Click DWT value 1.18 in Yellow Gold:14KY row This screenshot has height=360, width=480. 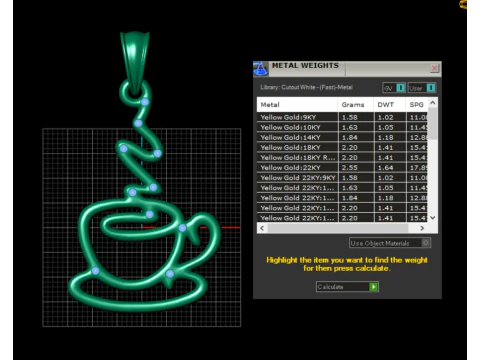pos(386,137)
